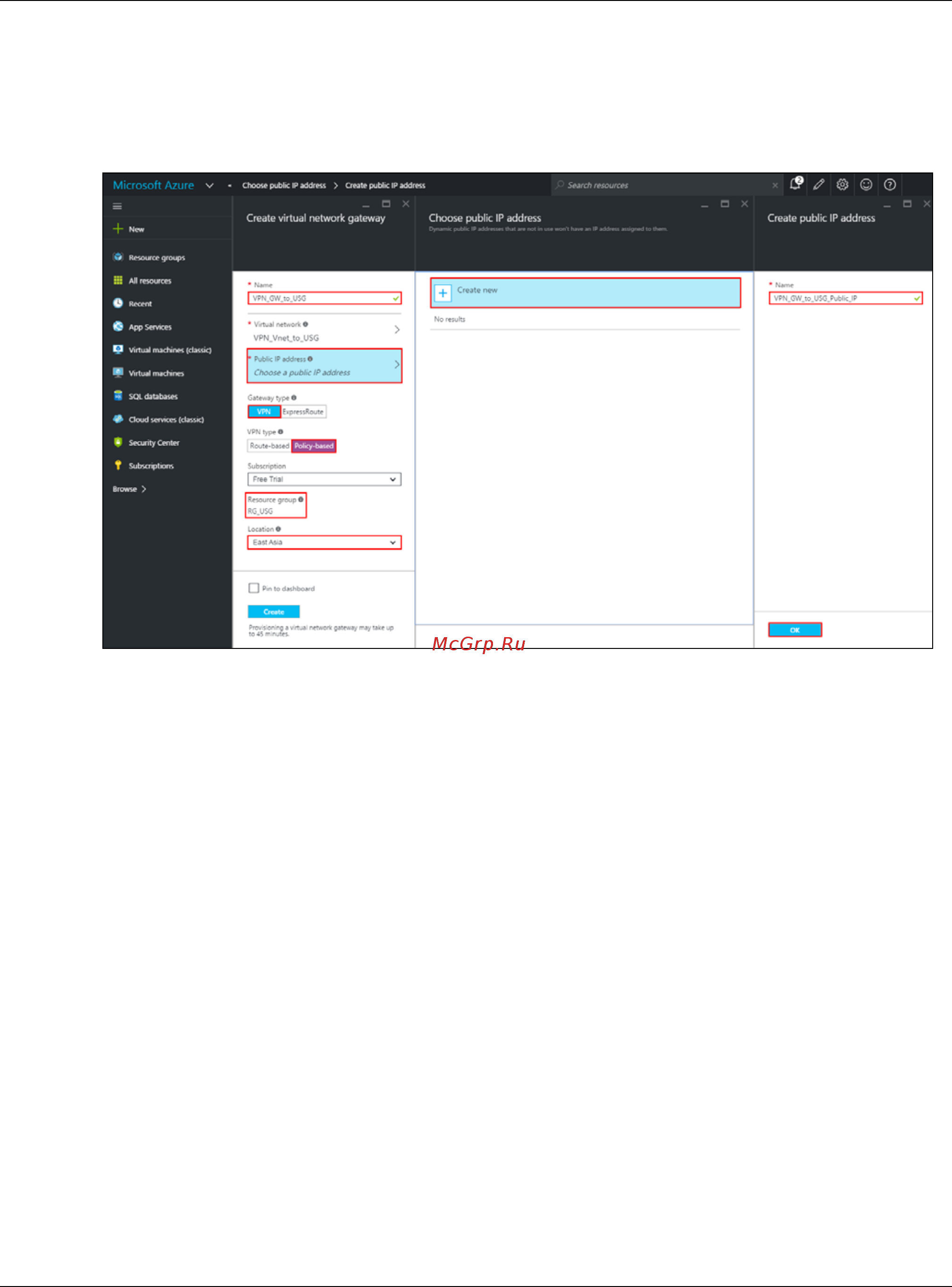Click the Recent clock icon
Image resolution: width=952 pixels, height=1287 pixels.
[118, 303]
